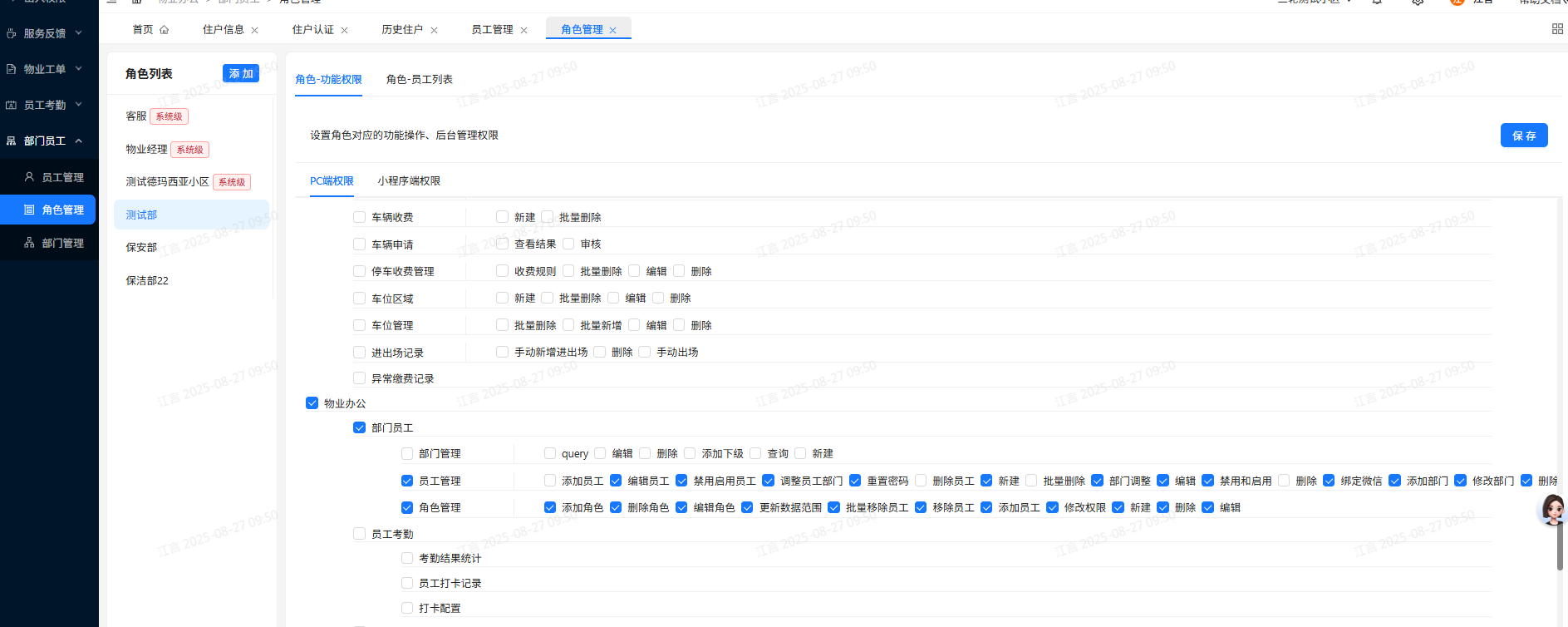Expand the 服务反馈 menu chevron
The width and height of the screenshot is (1568, 627).
[79, 33]
